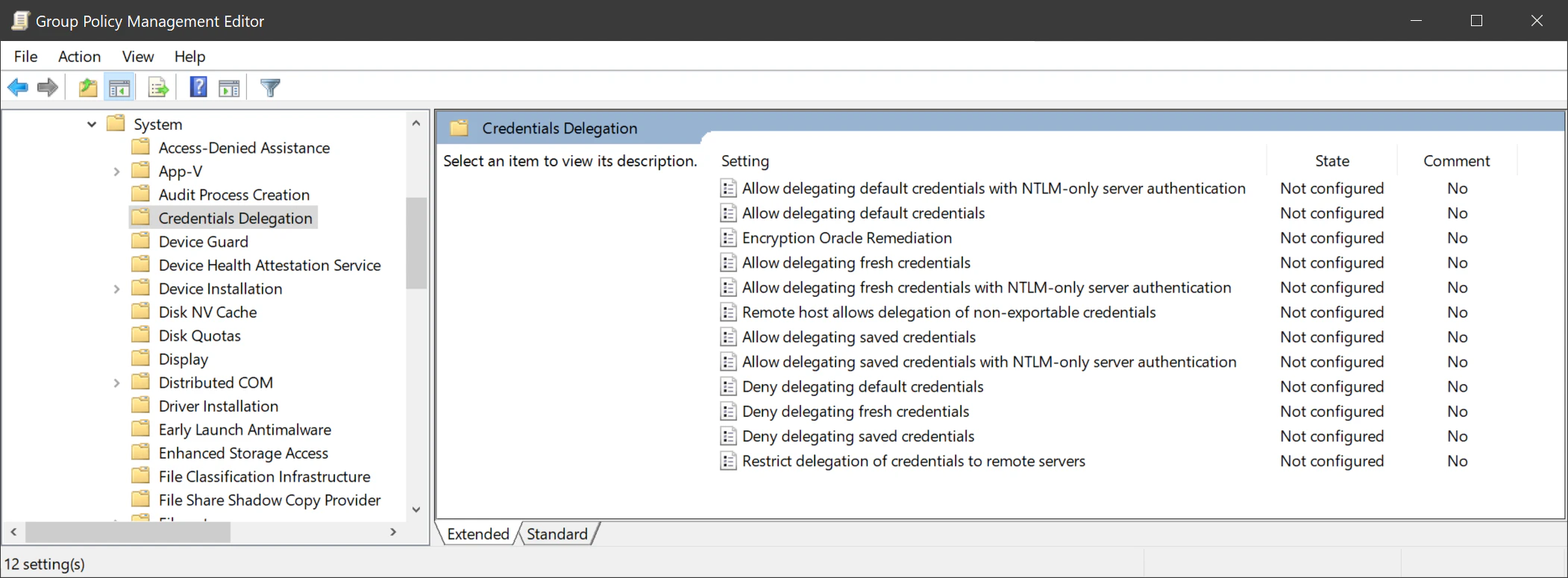
Task: Switch to the Standard tab
Action: pos(557,534)
